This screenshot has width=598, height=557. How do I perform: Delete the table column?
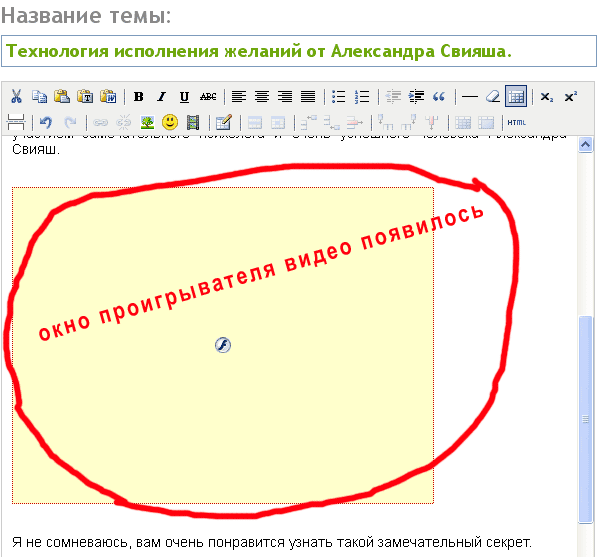tap(432, 122)
